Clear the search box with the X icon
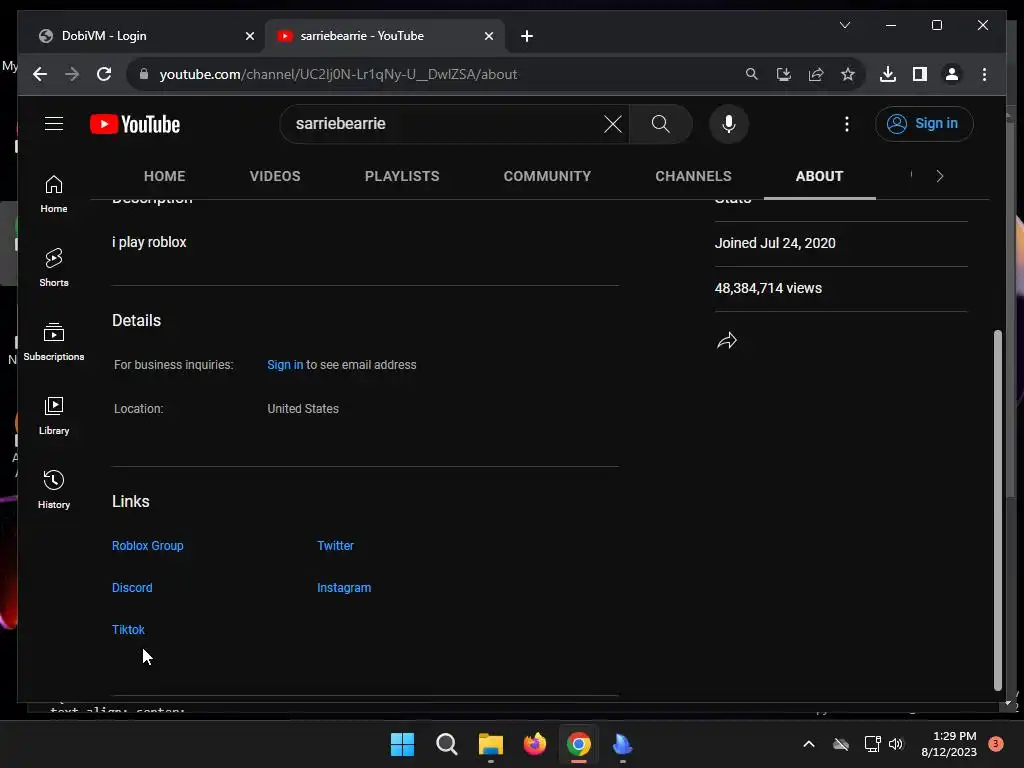 click(x=613, y=123)
